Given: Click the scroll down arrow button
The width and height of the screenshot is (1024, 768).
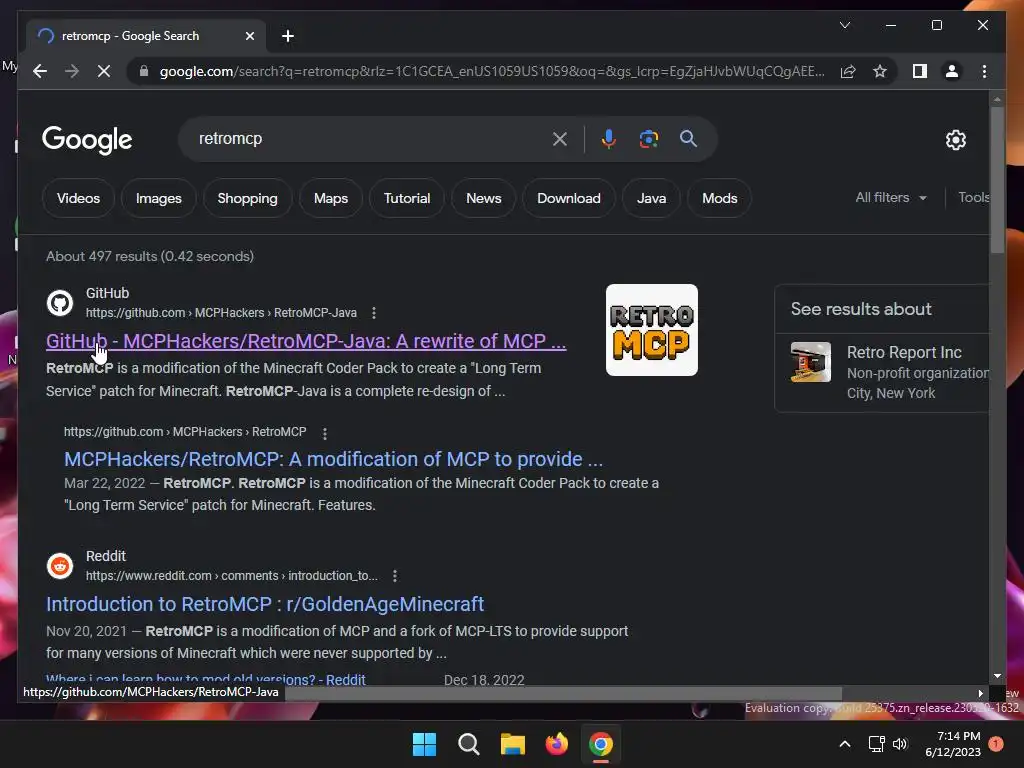Looking at the screenshot, I should coord(997,676).
